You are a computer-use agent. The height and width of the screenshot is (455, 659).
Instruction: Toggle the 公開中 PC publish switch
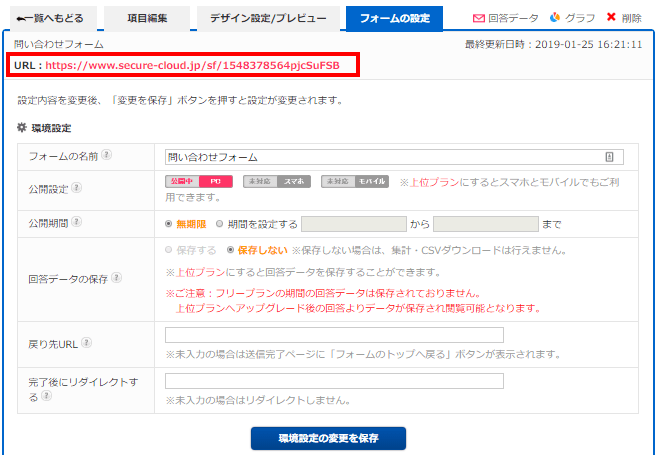click(x=198, y=181)
